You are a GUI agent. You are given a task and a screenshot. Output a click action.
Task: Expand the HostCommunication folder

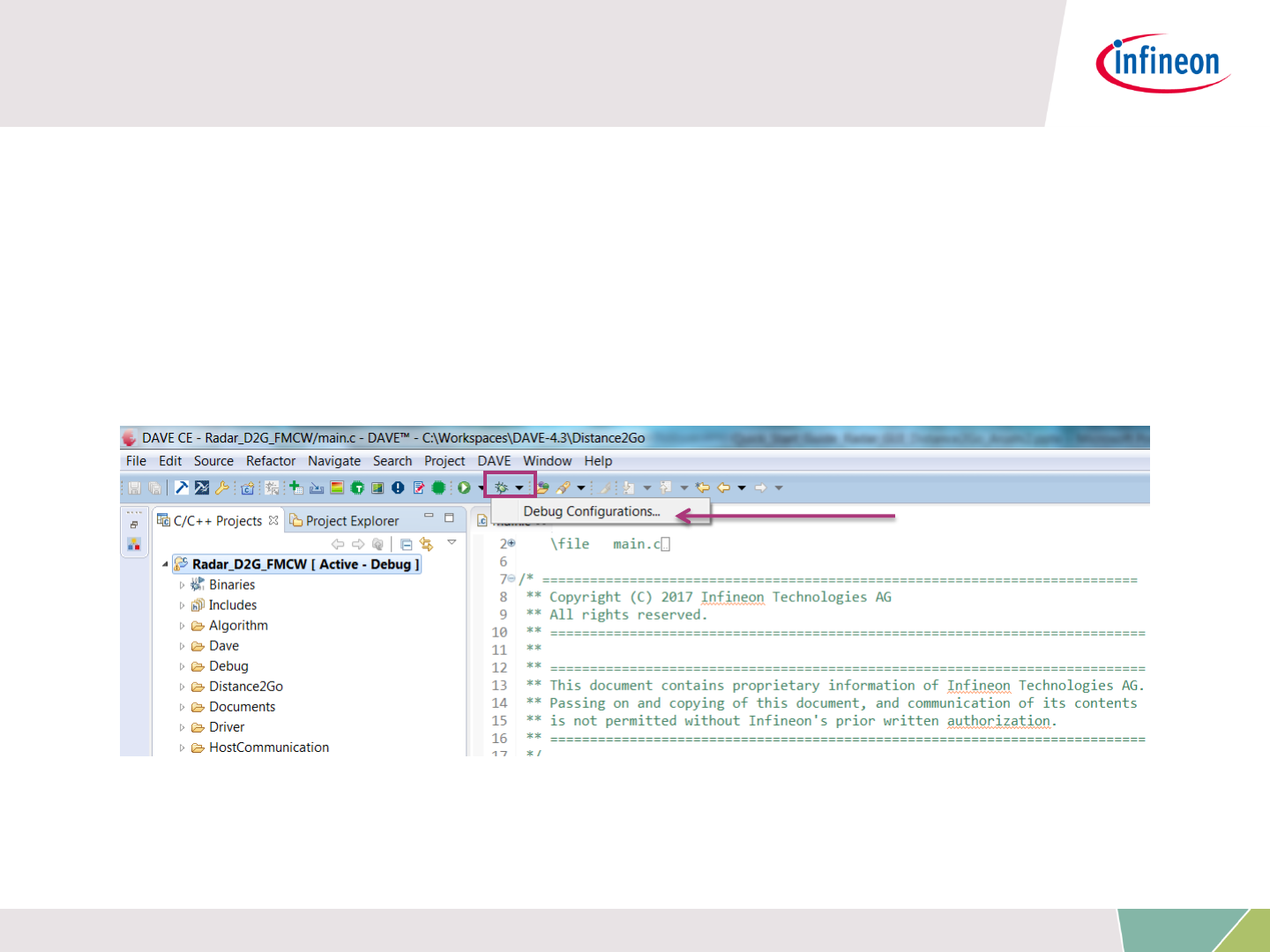(183, 747)
